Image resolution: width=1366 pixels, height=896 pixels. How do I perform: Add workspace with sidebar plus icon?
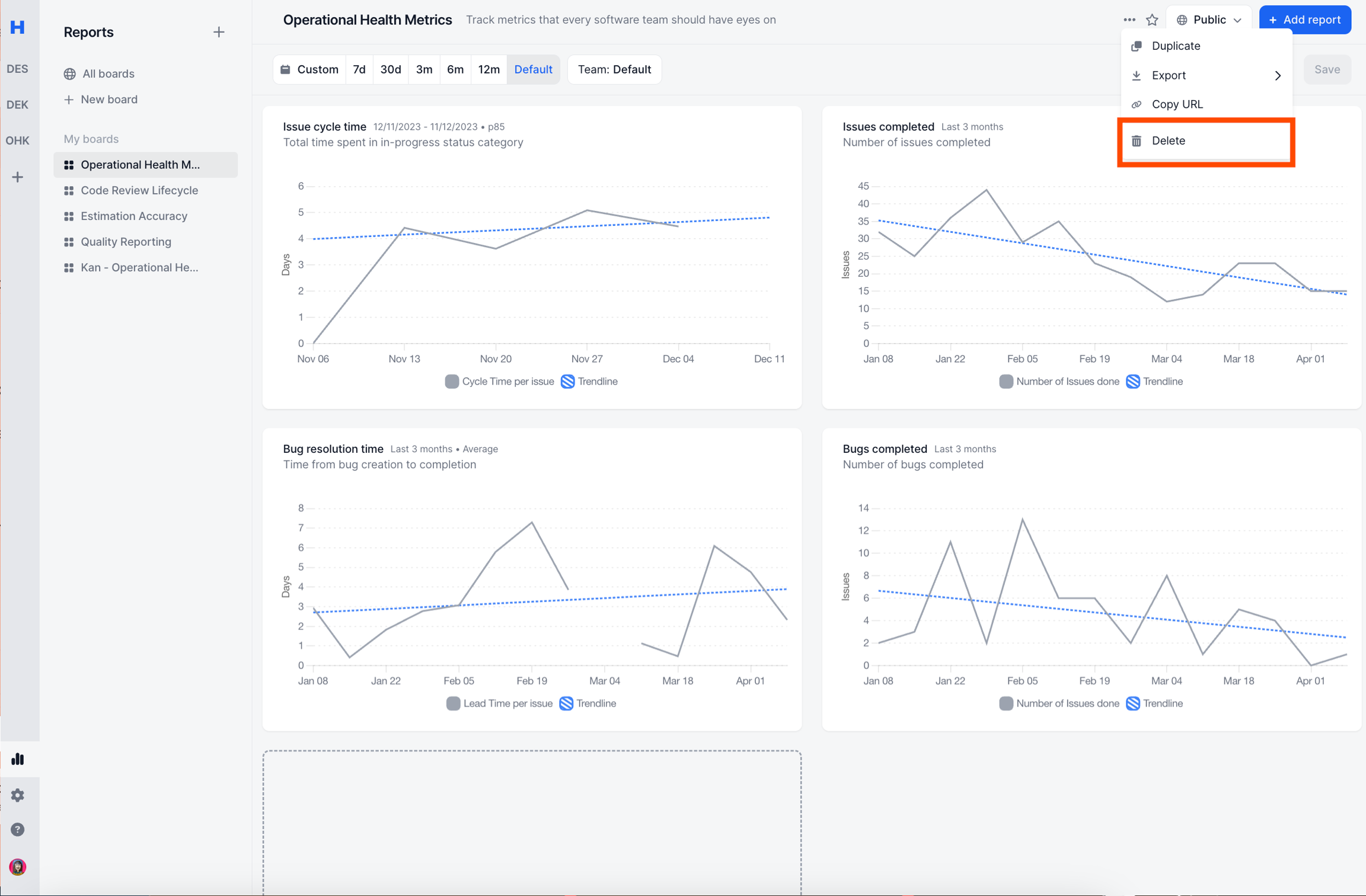point(18,177)
